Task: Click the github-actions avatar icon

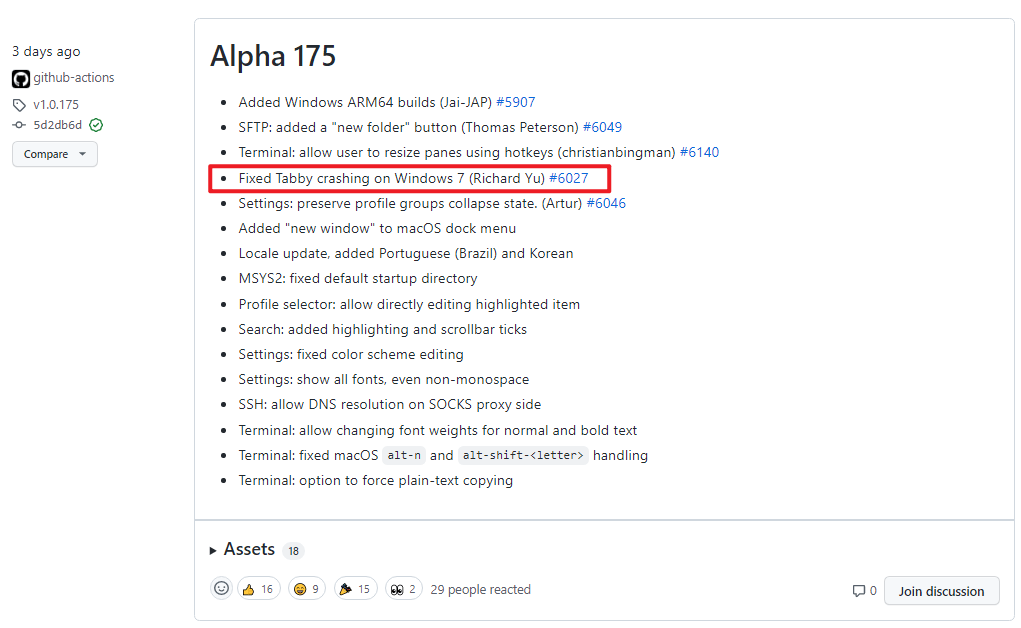Action: pos(21,79)
